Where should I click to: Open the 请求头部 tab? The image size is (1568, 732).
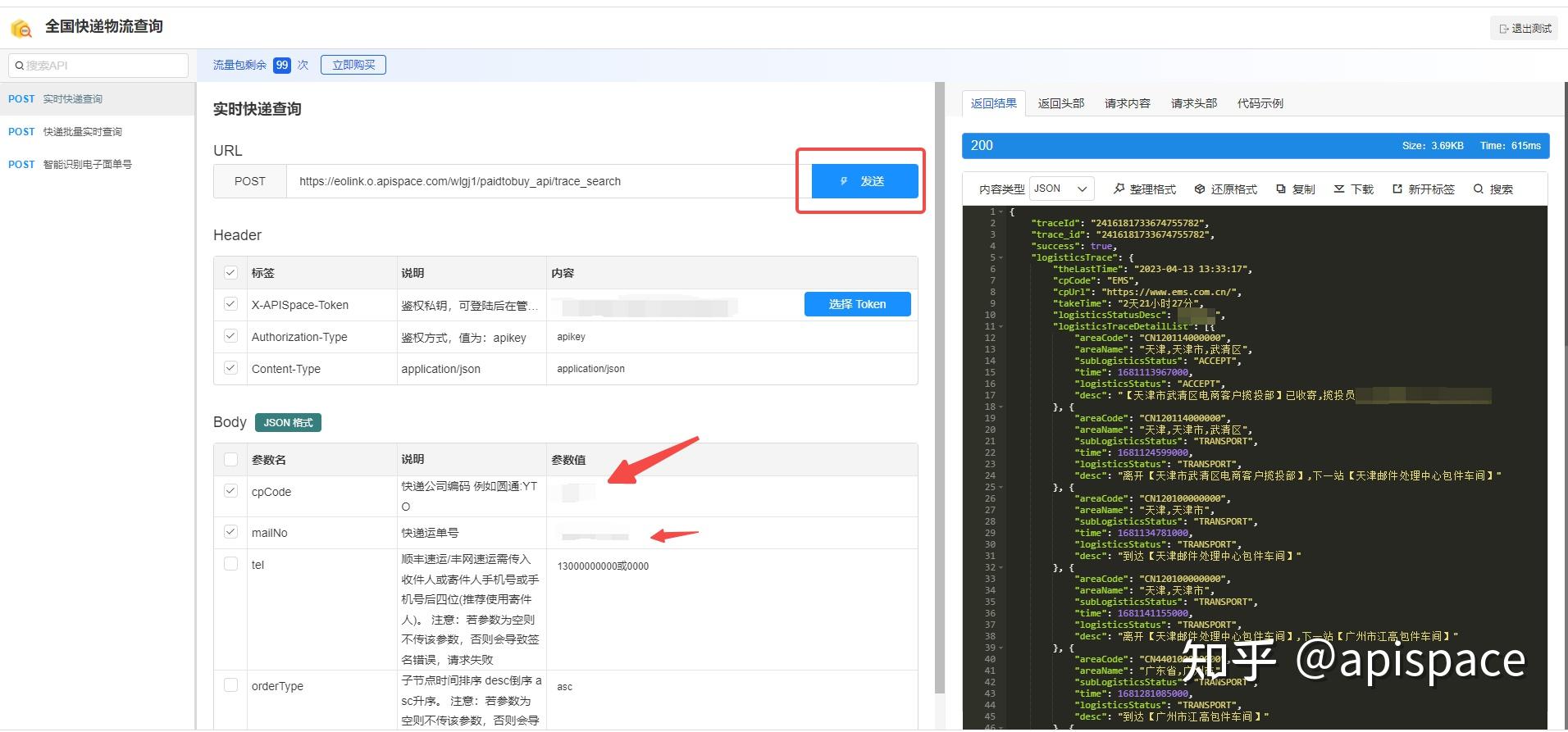pyautogui.click(x=1194, y=103)
